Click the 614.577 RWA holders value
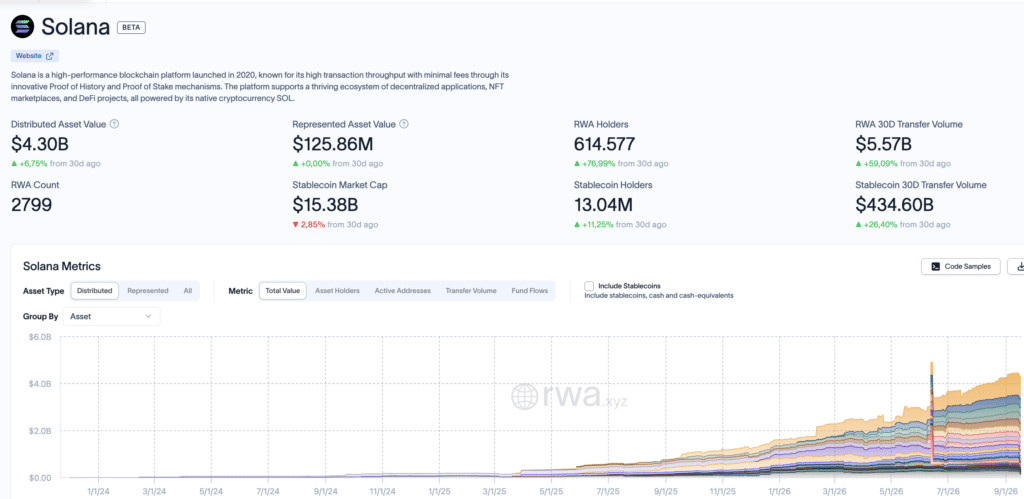Image resolution: width=1024 pixels, height=499 pixels. point(604,144)
